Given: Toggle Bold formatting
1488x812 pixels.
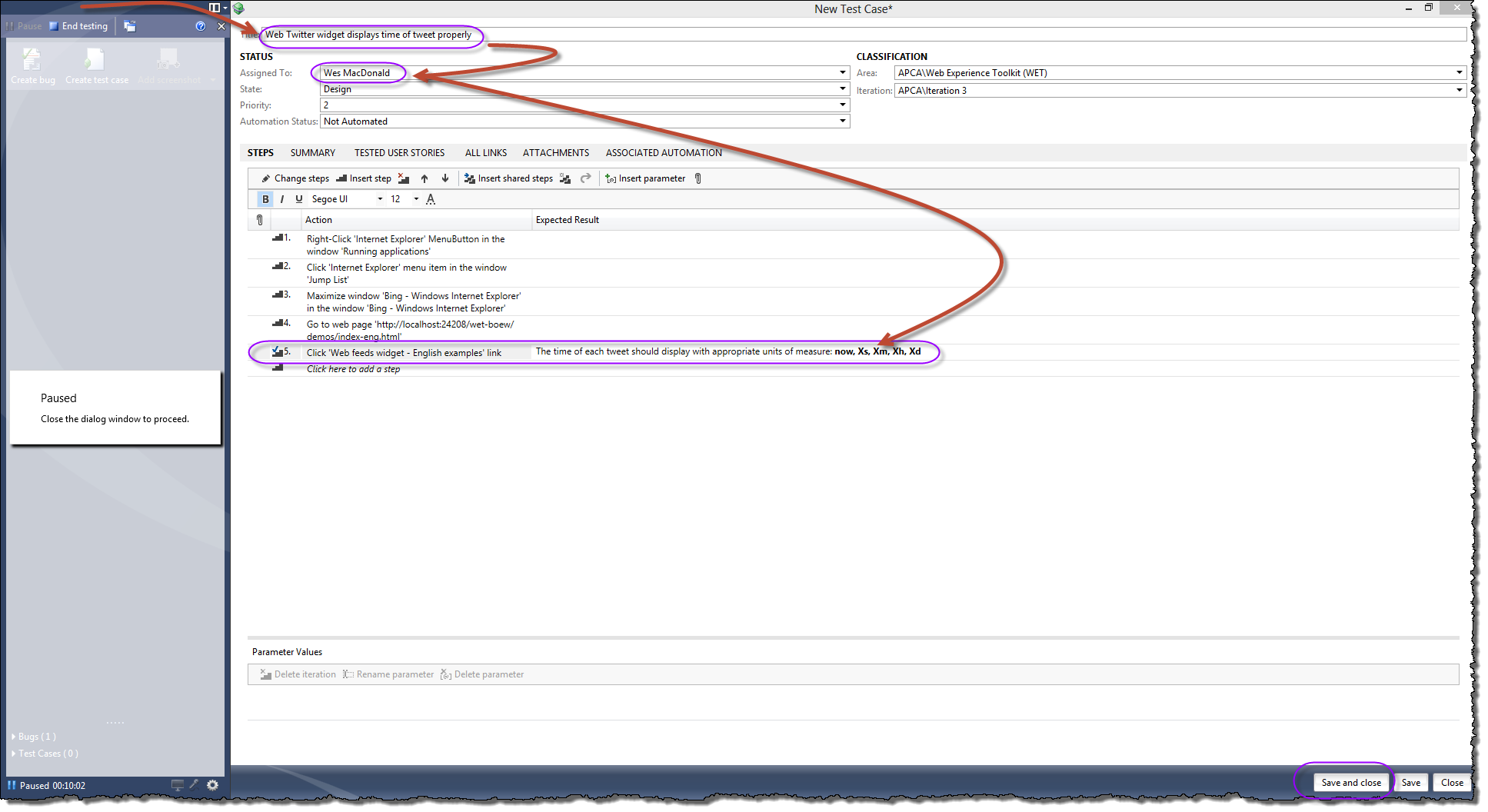Looking at the screenshot, I should 265,199.
